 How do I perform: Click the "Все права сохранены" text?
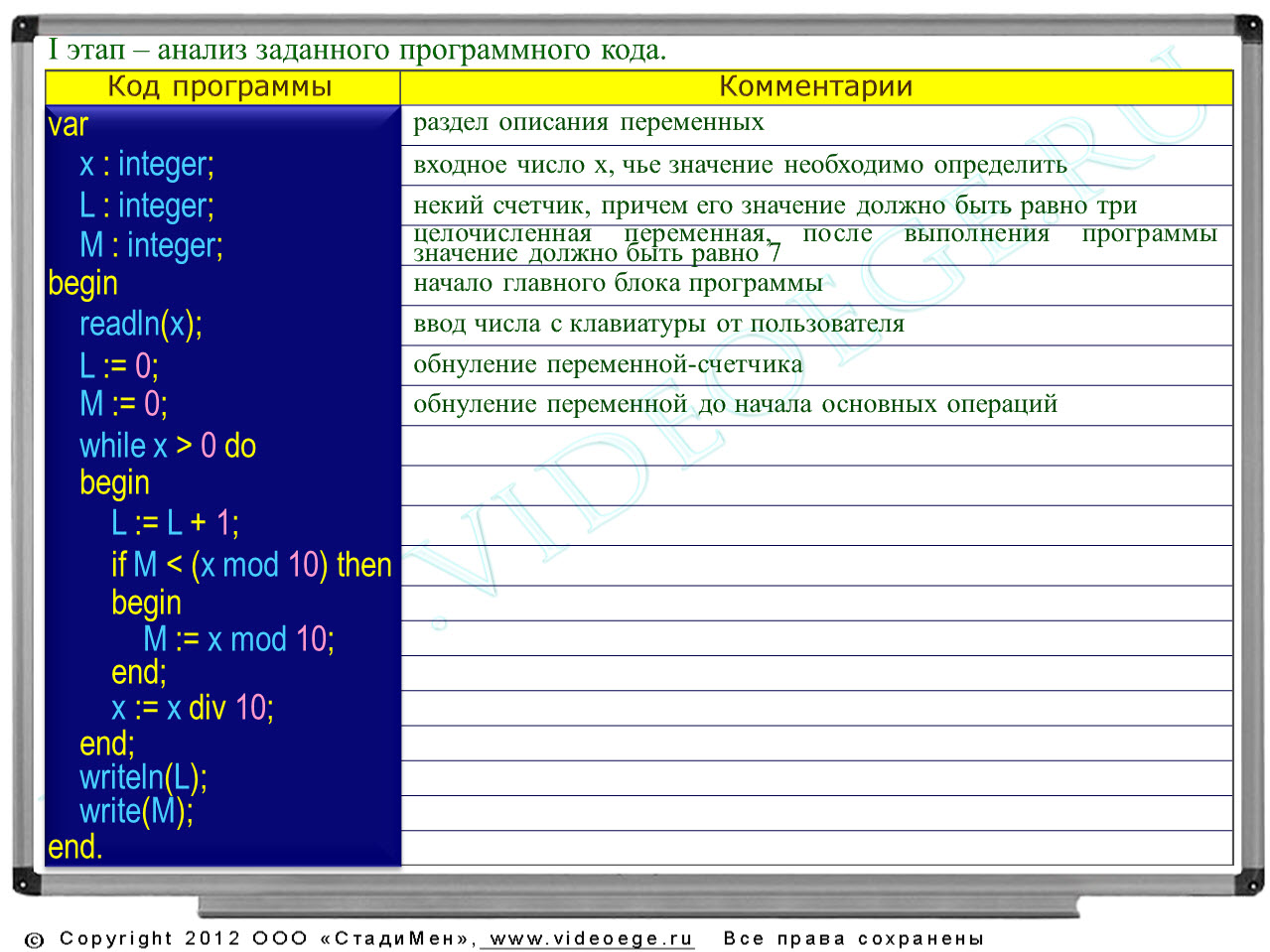(x=854, y=938)
